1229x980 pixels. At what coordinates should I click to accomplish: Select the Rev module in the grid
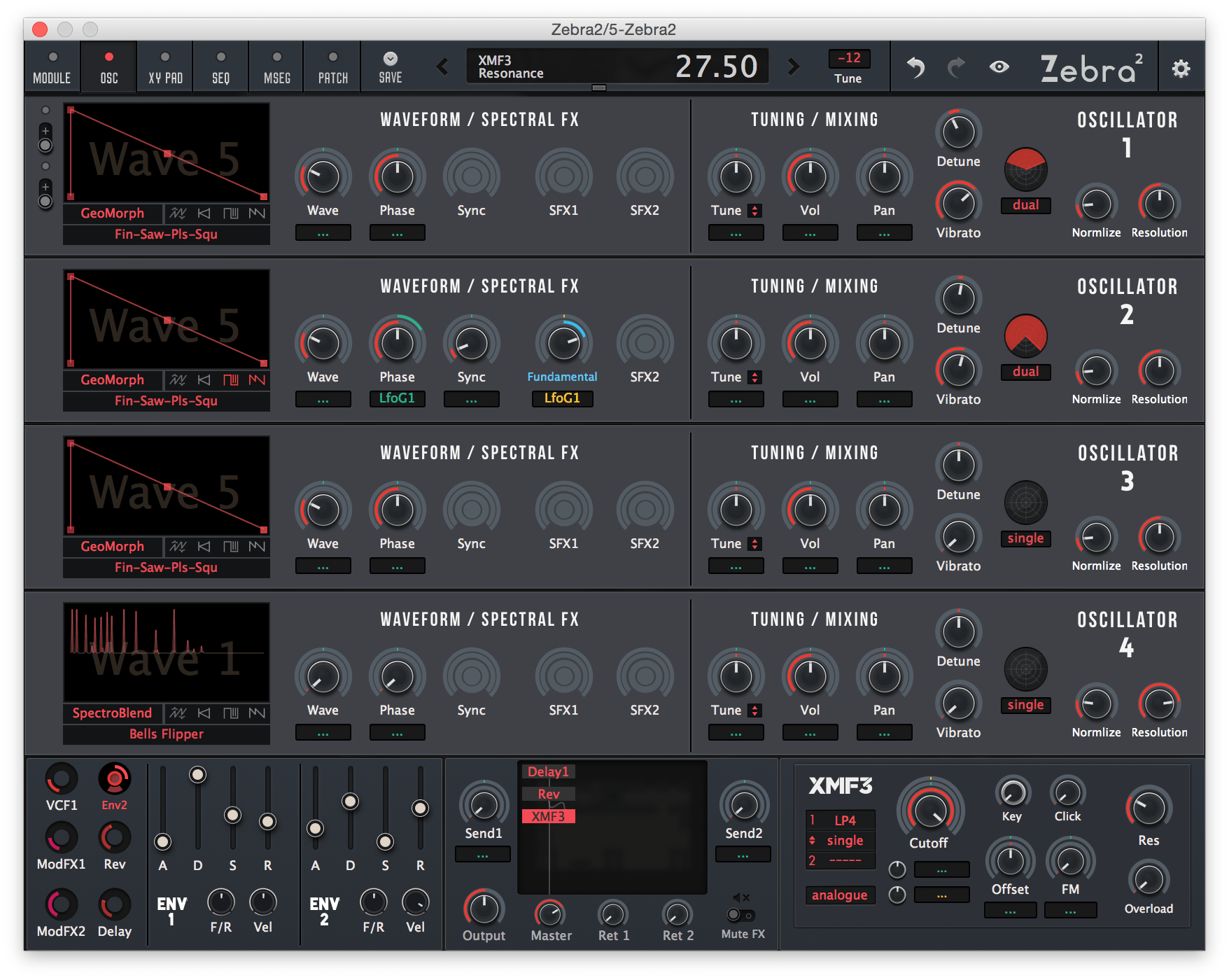click(548, 794)
